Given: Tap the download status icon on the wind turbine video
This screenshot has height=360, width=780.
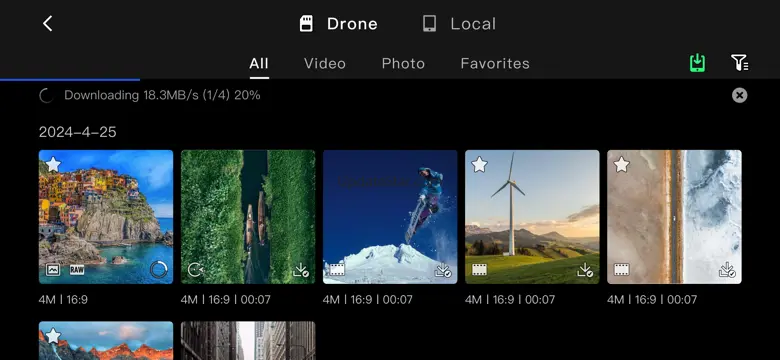Looking at the screenshot, I should coord(585,270).
